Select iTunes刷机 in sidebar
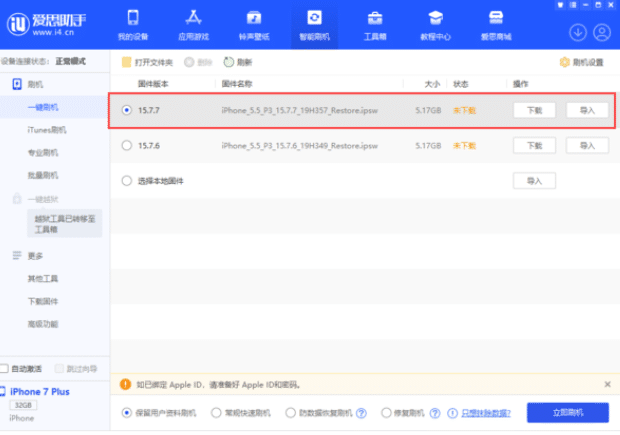Image resolution: width=620 pixels, height=435 pixels. click(x=47, y=130)
